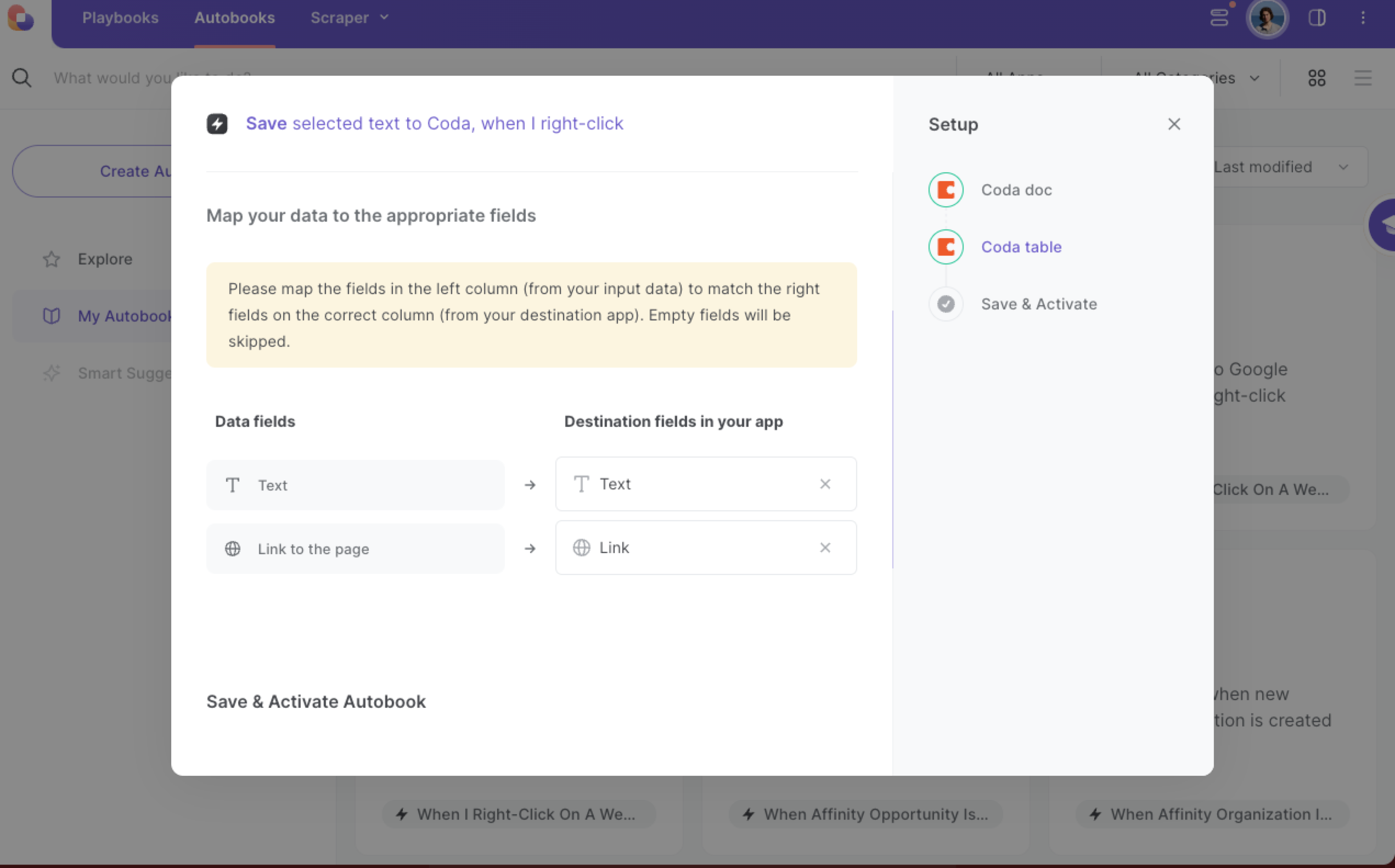Click the 'When Affinity Opportunity Is...' trigger chip

point(866,814)
